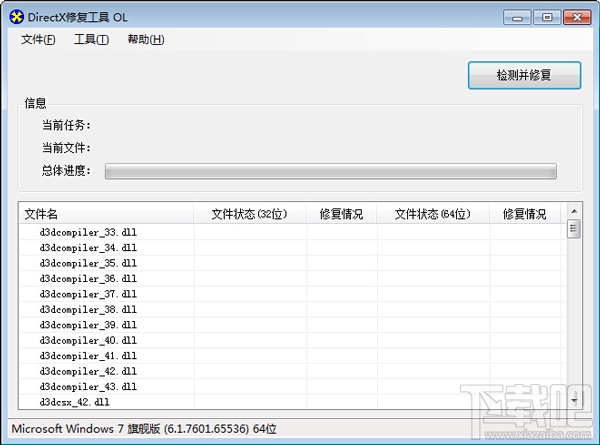Select row d3dcompiler_43.dll
The height and width of the screenshot is (445, 600).
coord(293,386)
